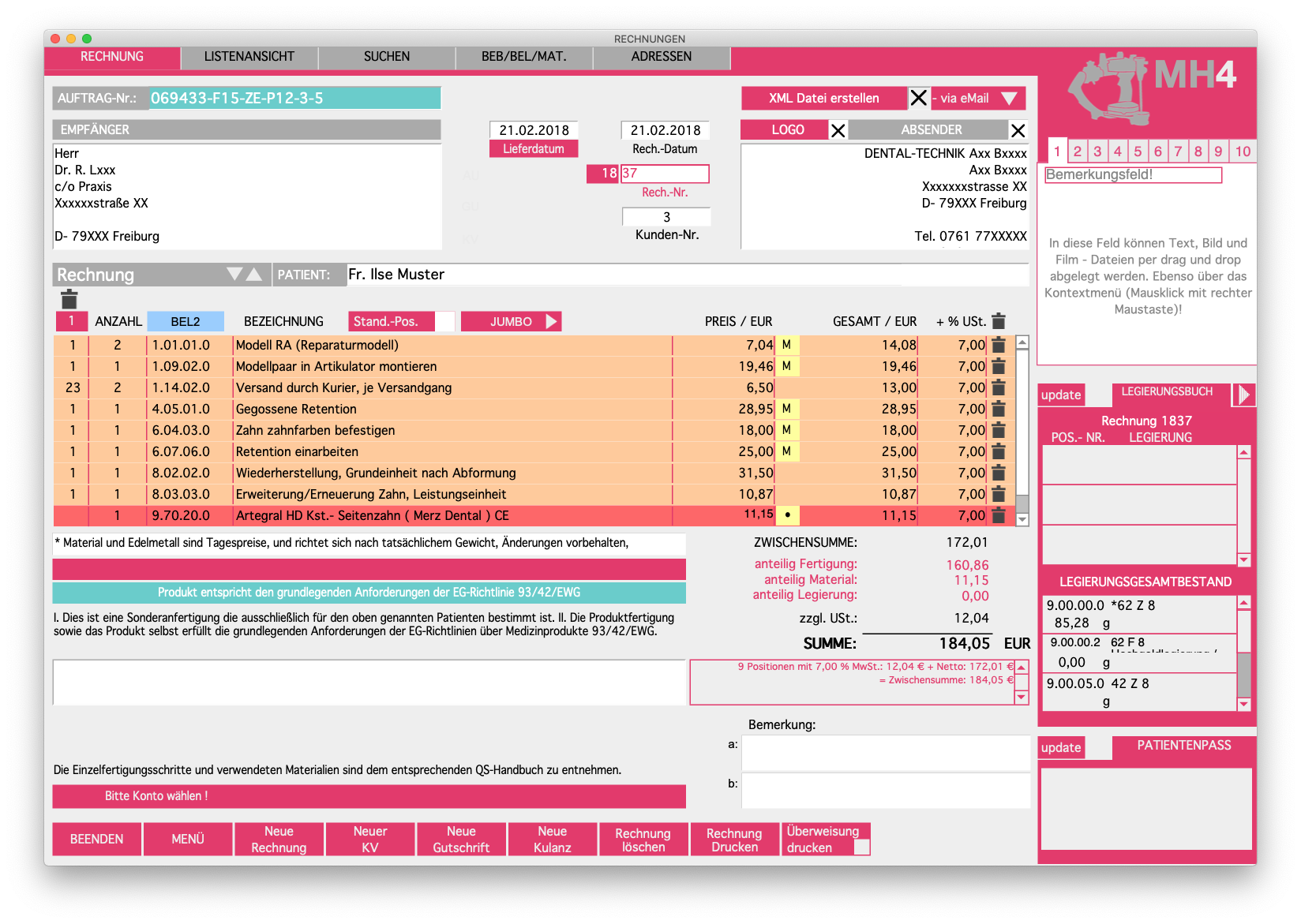
Task: Delete the Modell RA (Reparaturmodell) row
Action: coord(999,345)
